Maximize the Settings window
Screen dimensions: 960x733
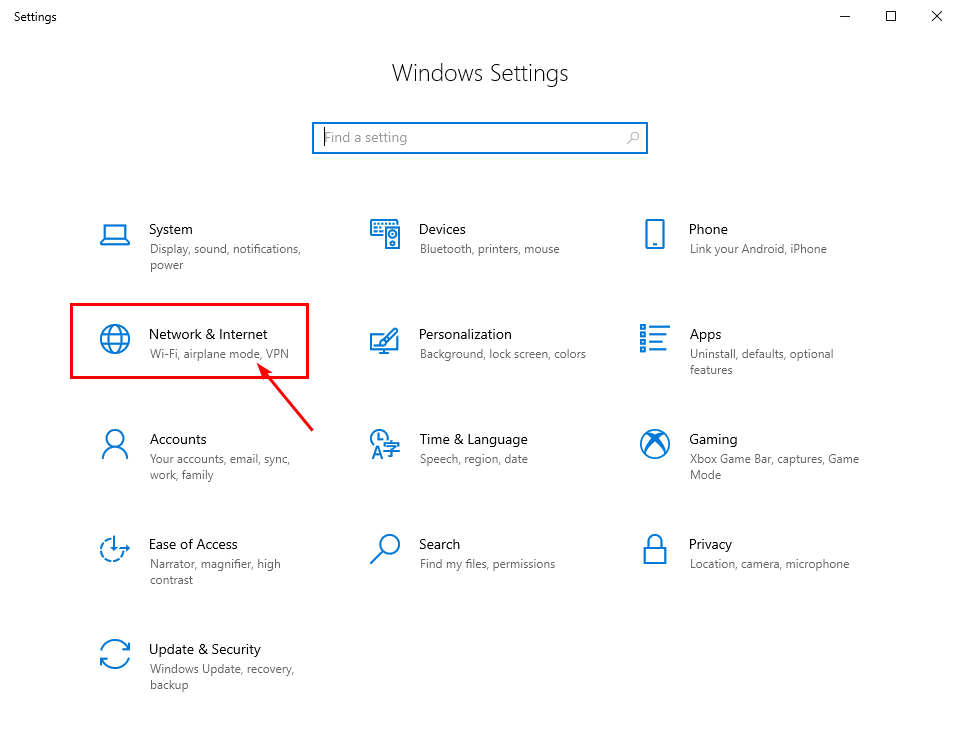[891, 17]
